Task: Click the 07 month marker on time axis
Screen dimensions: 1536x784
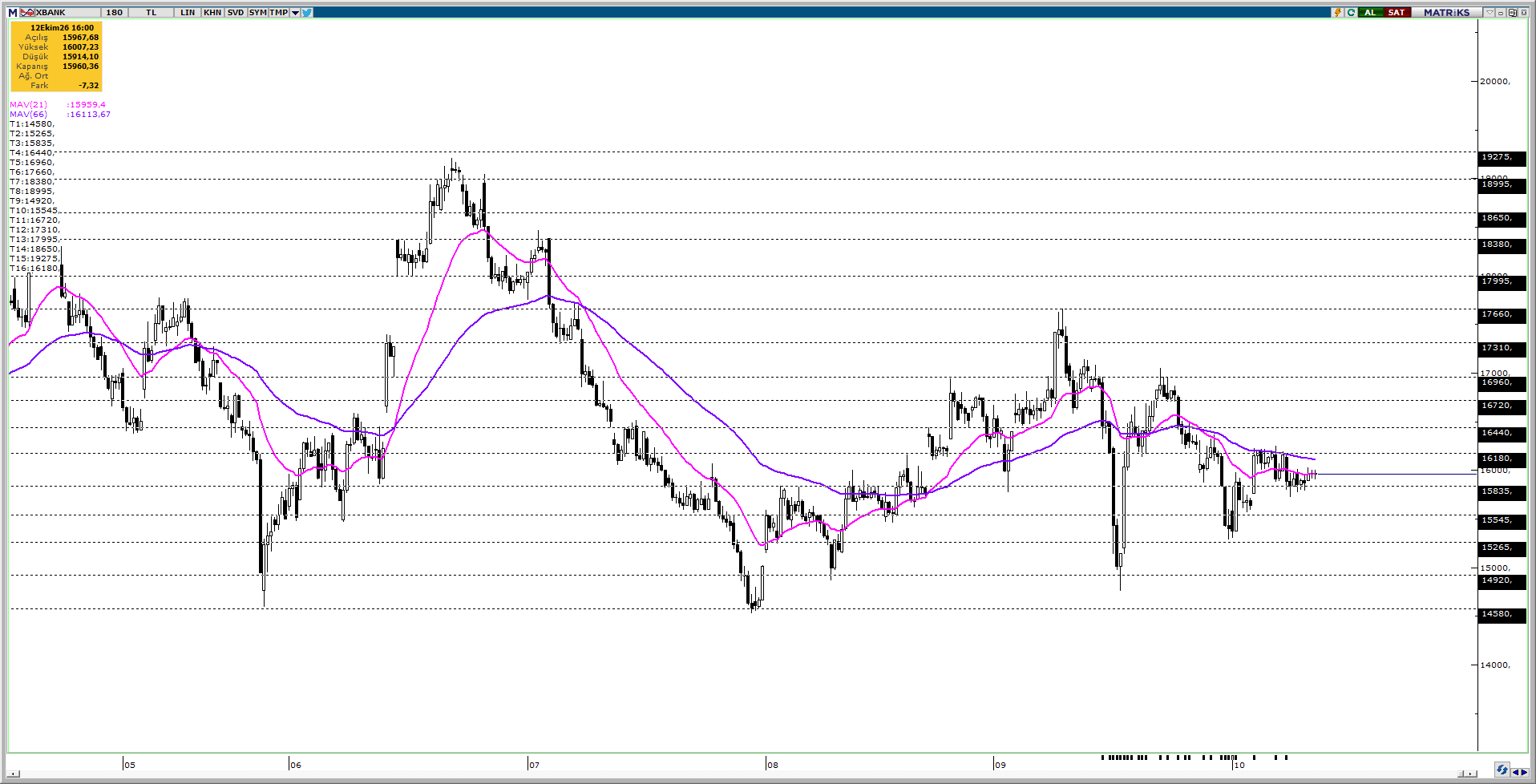Action: tap(534, 765)
